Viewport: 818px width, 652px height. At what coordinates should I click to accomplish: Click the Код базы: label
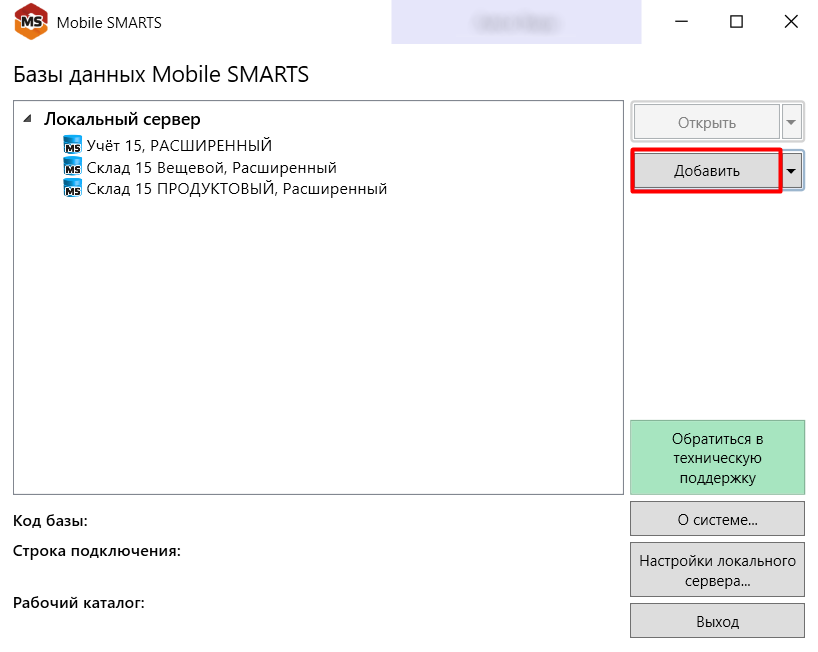tap(50, 521)
